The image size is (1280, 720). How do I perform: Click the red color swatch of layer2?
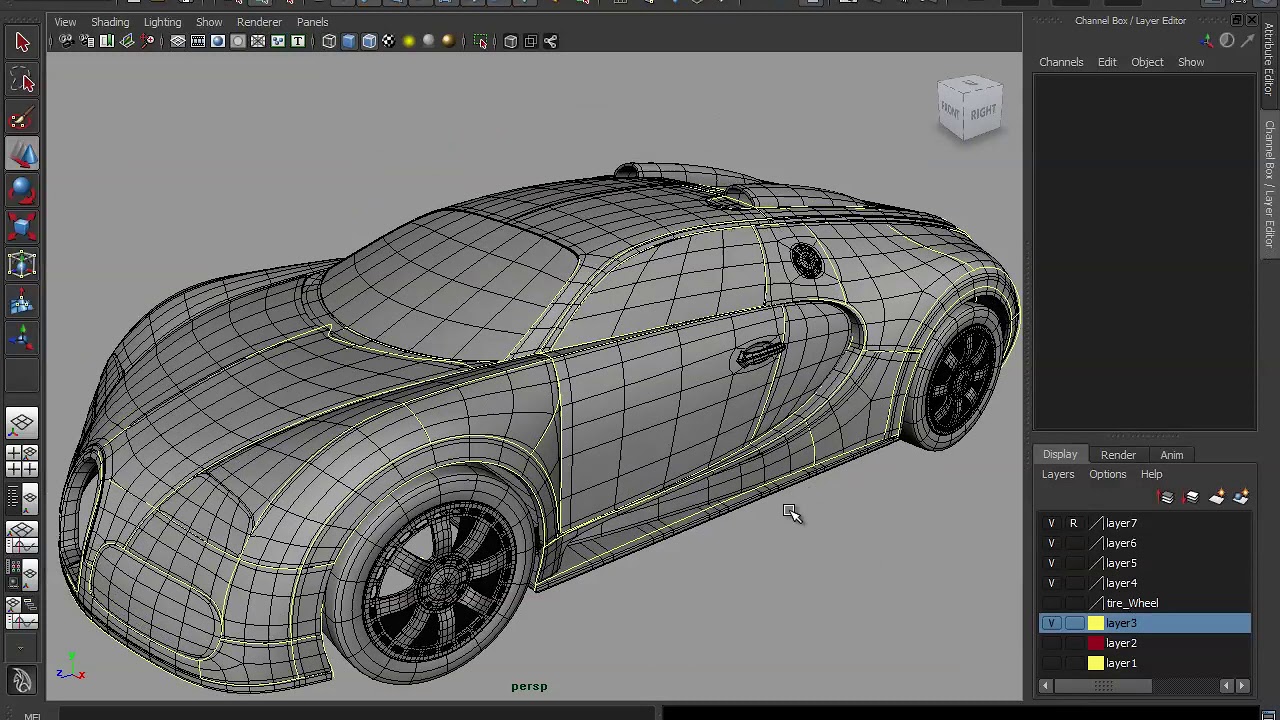coord(1095,643)
